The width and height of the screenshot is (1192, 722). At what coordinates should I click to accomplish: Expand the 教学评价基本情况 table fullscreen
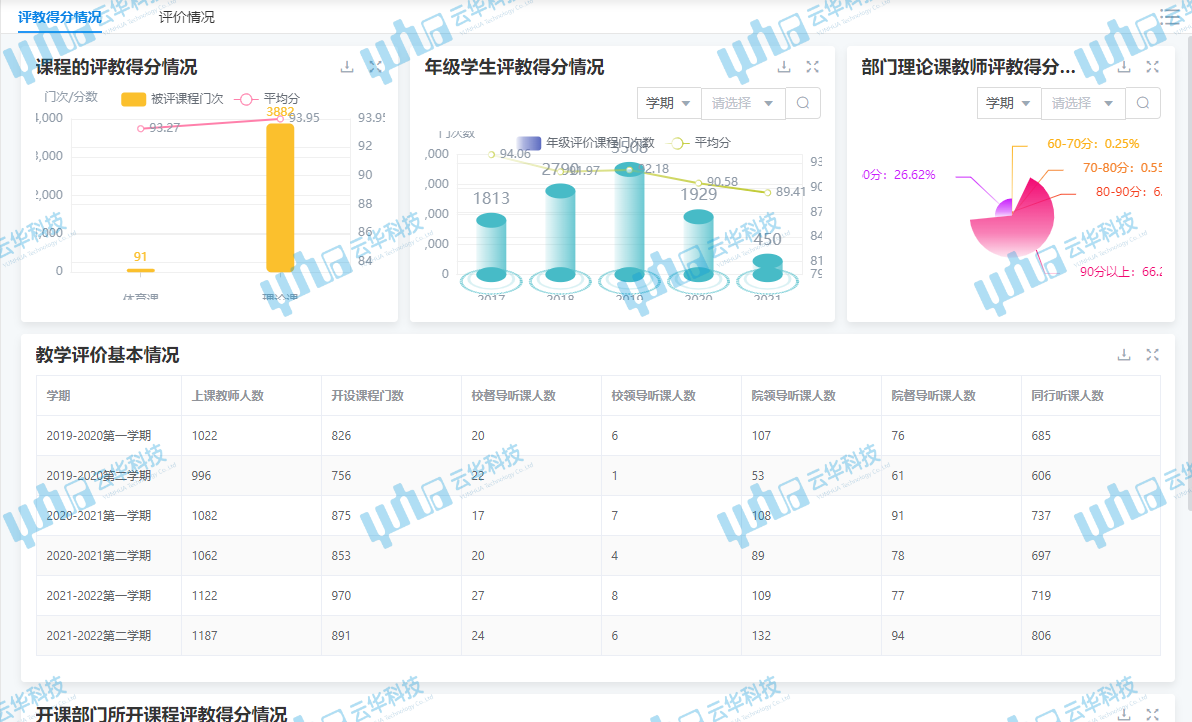coord(1152,355)
